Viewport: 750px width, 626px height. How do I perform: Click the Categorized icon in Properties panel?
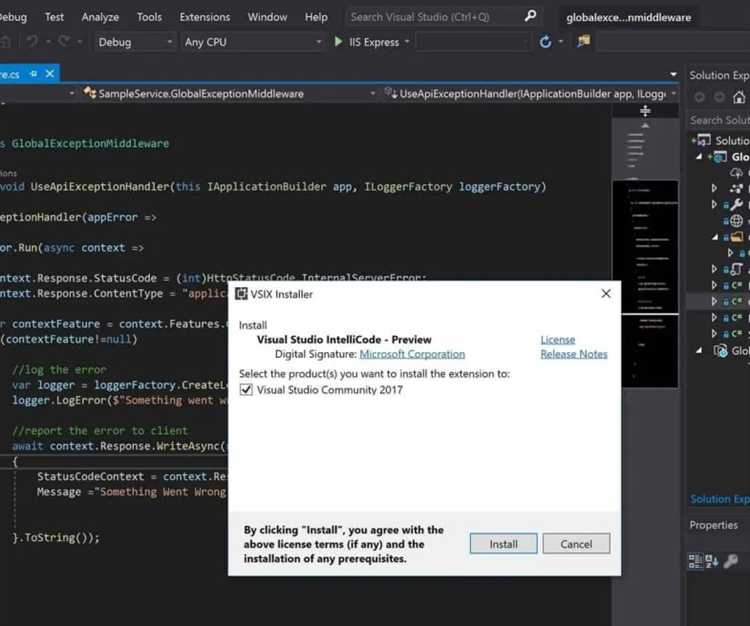(x=695, y=561)
